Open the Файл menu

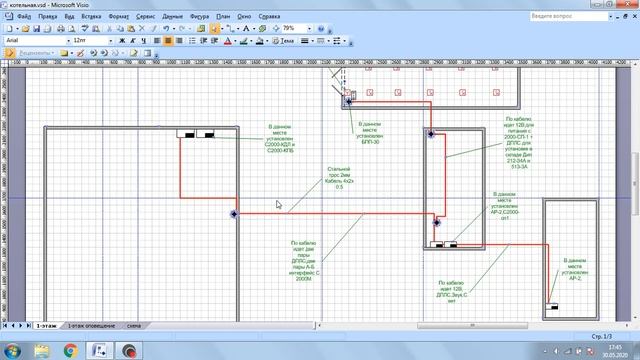[x=24, y=16]
